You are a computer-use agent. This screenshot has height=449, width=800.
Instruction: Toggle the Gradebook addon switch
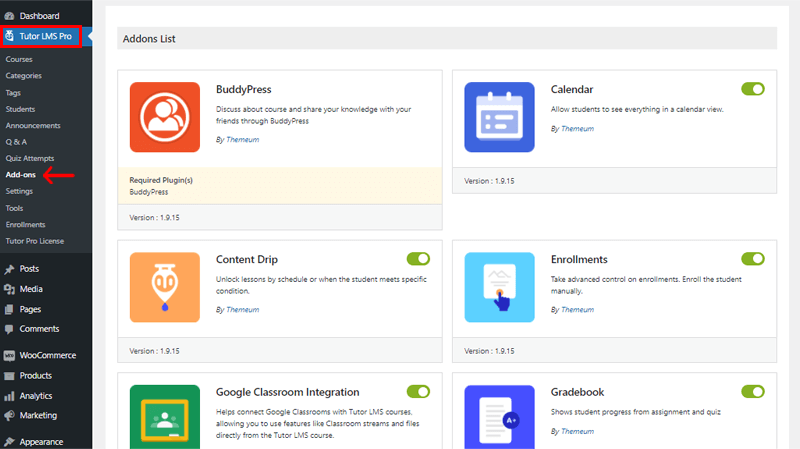pos(753,391)
